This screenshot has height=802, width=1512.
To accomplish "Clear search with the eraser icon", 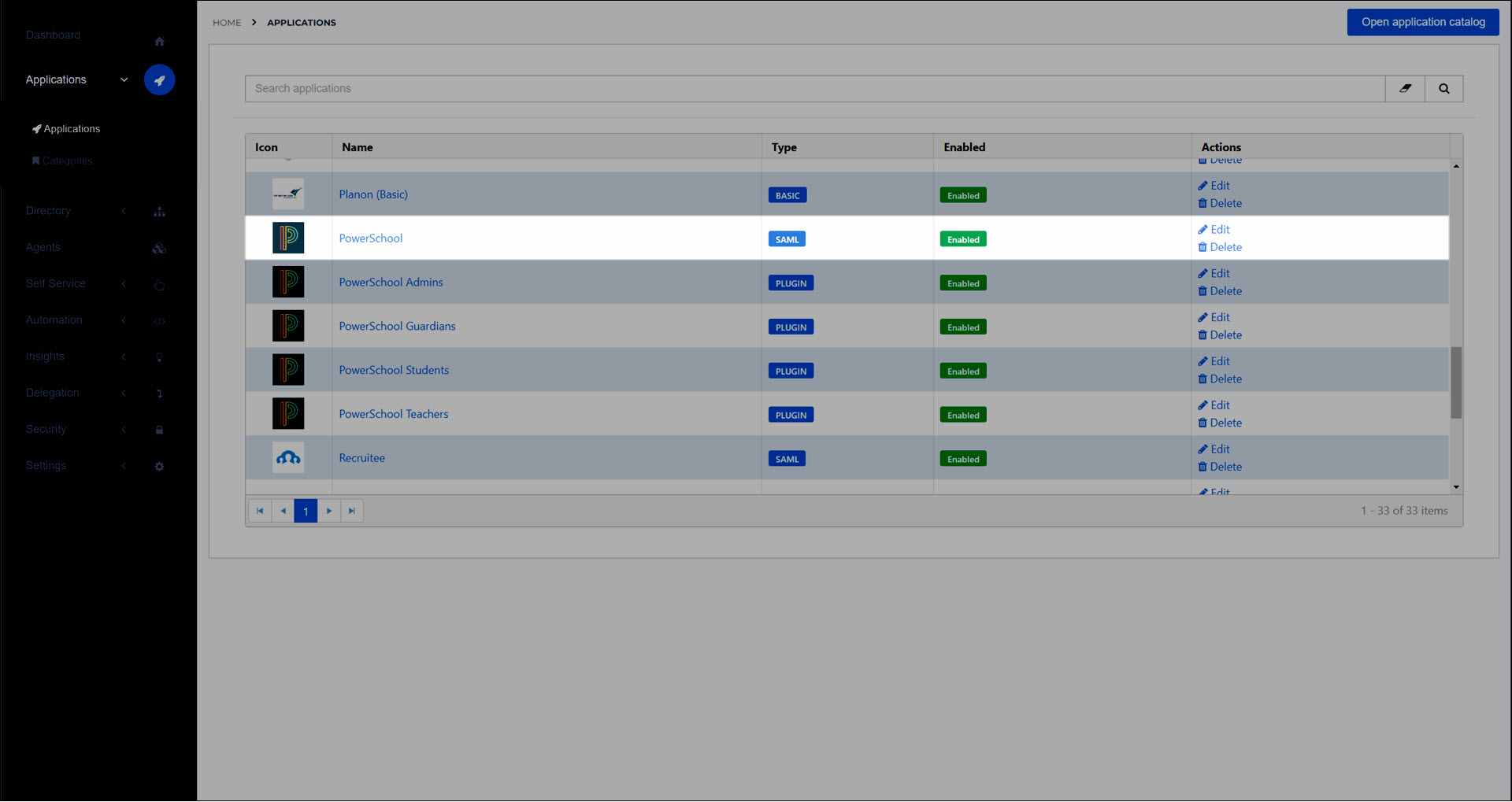I will click(x=1405, y=89).
